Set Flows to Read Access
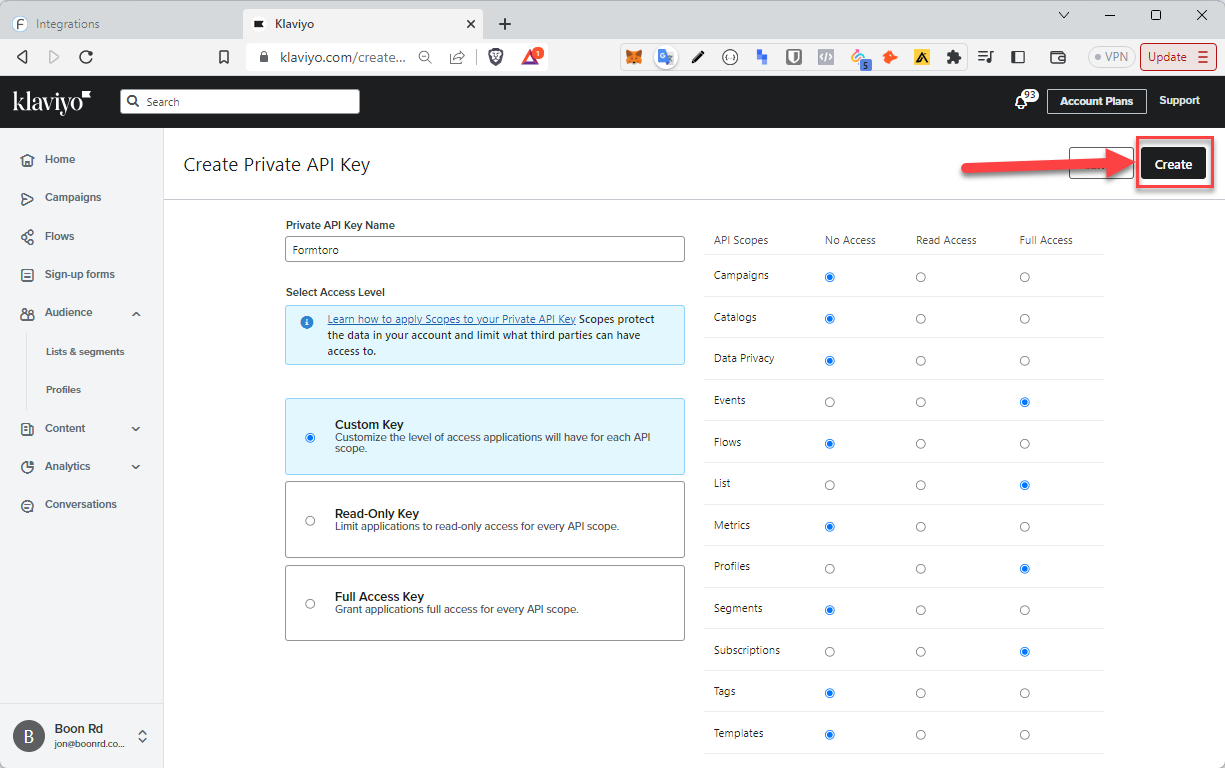This screenshot has width=1225, height=768. pyautogui.click(x=920, y=444)
